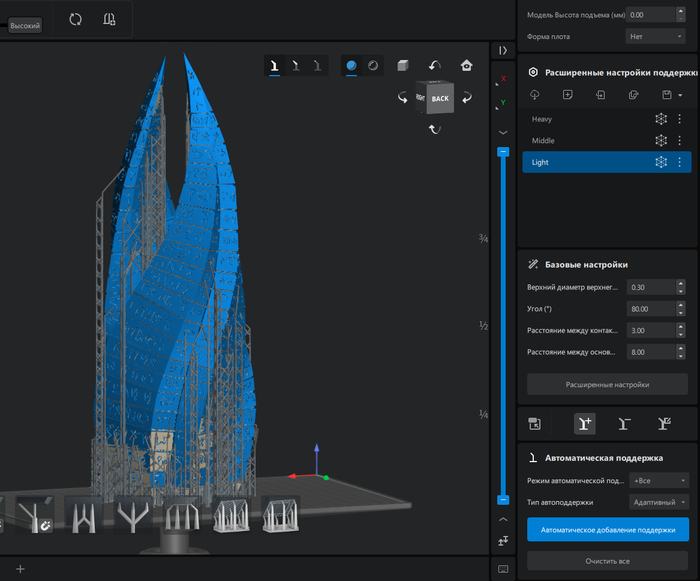The height and width of the screenshot is (581, 700).
Task: Toggle transparent model render mode
Action: 373,66
